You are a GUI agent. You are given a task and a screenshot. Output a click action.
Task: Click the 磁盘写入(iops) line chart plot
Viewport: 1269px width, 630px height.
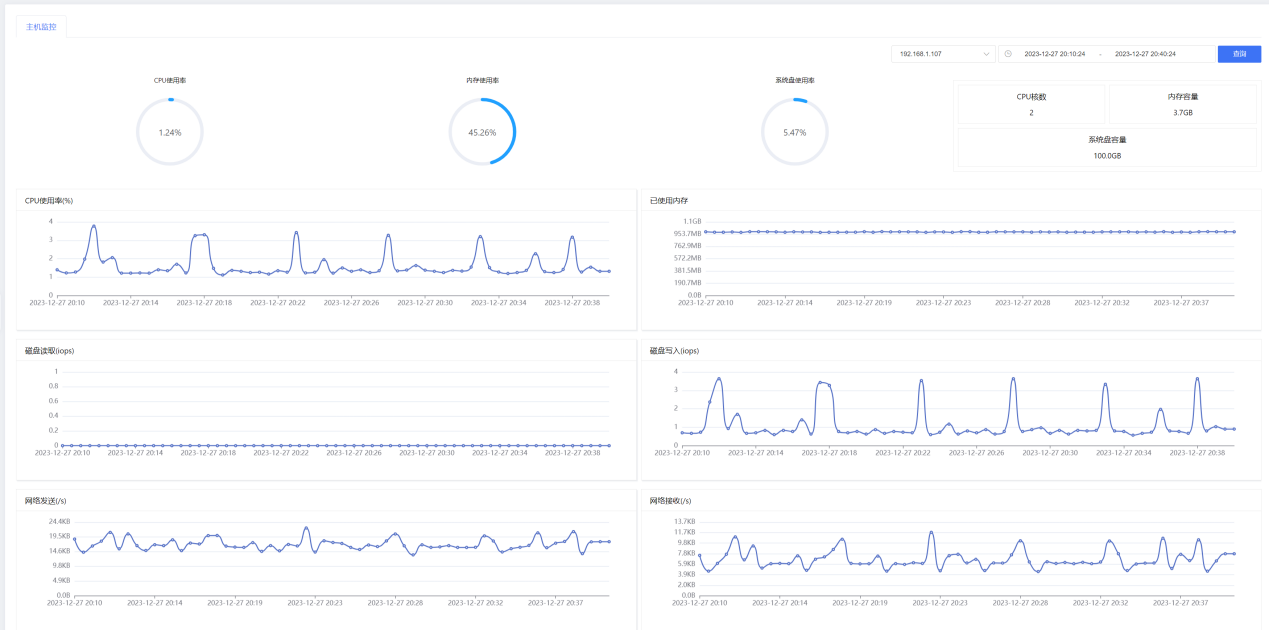coord(960,408)
